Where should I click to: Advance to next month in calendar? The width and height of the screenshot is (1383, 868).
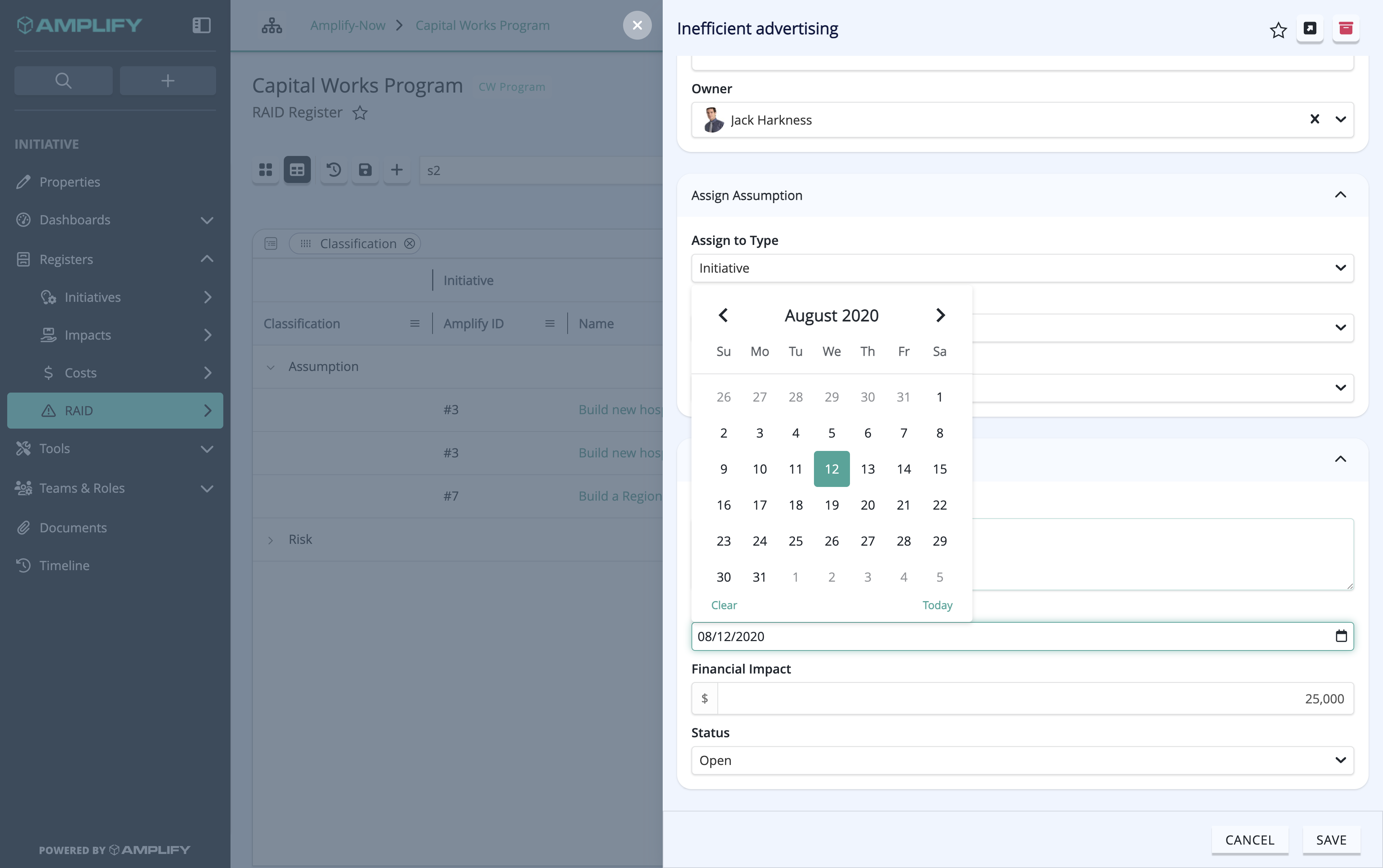click(940, 315)
